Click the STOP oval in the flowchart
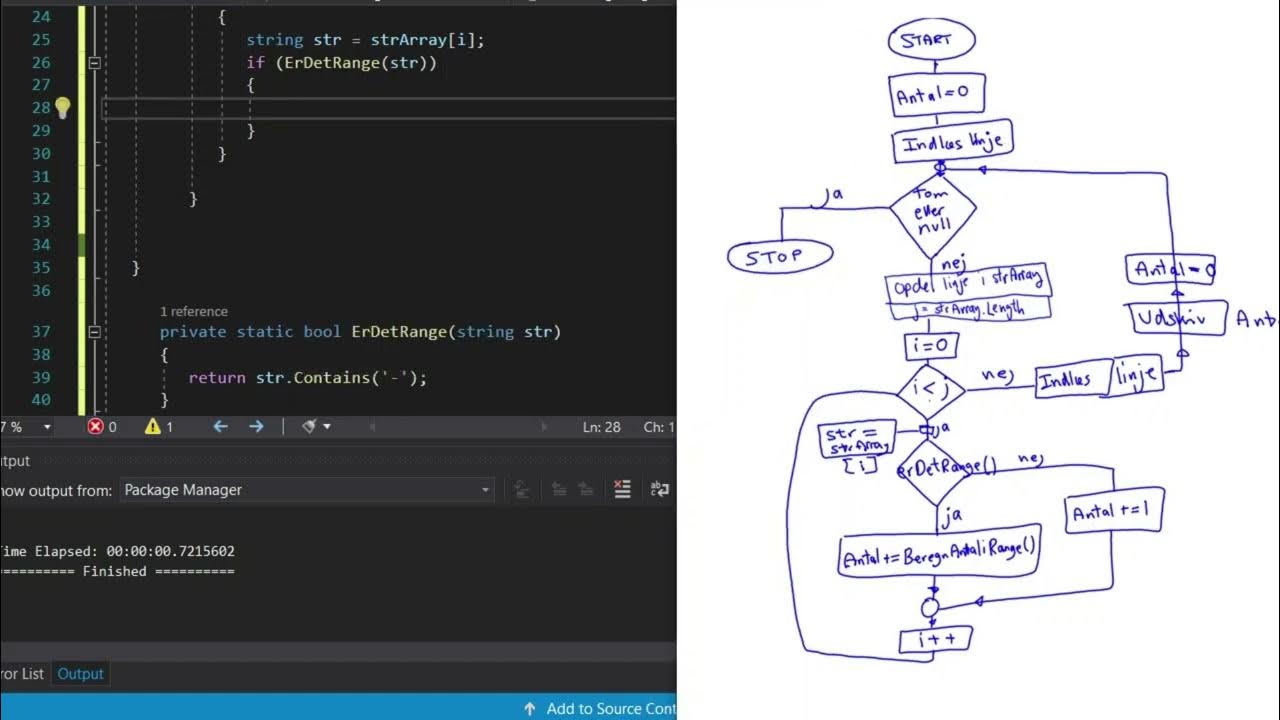This screenshot has height=720, width=1280. [780, 257]
